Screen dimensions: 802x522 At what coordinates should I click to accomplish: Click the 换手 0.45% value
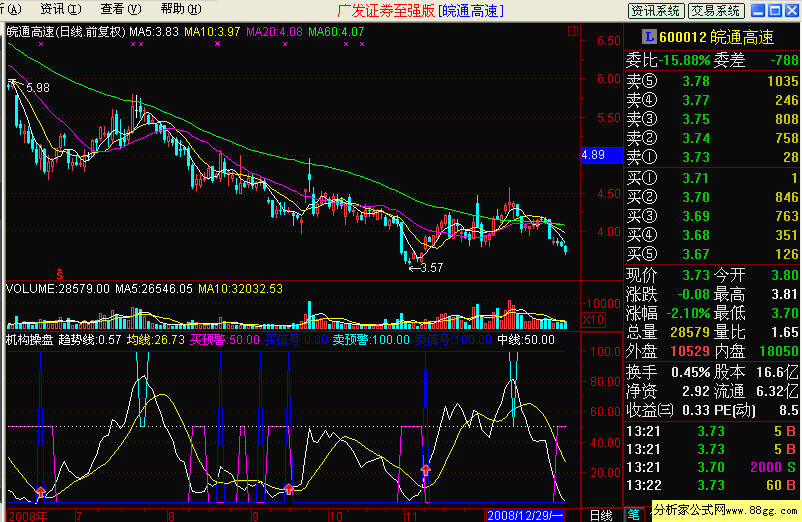pos(690,372)
